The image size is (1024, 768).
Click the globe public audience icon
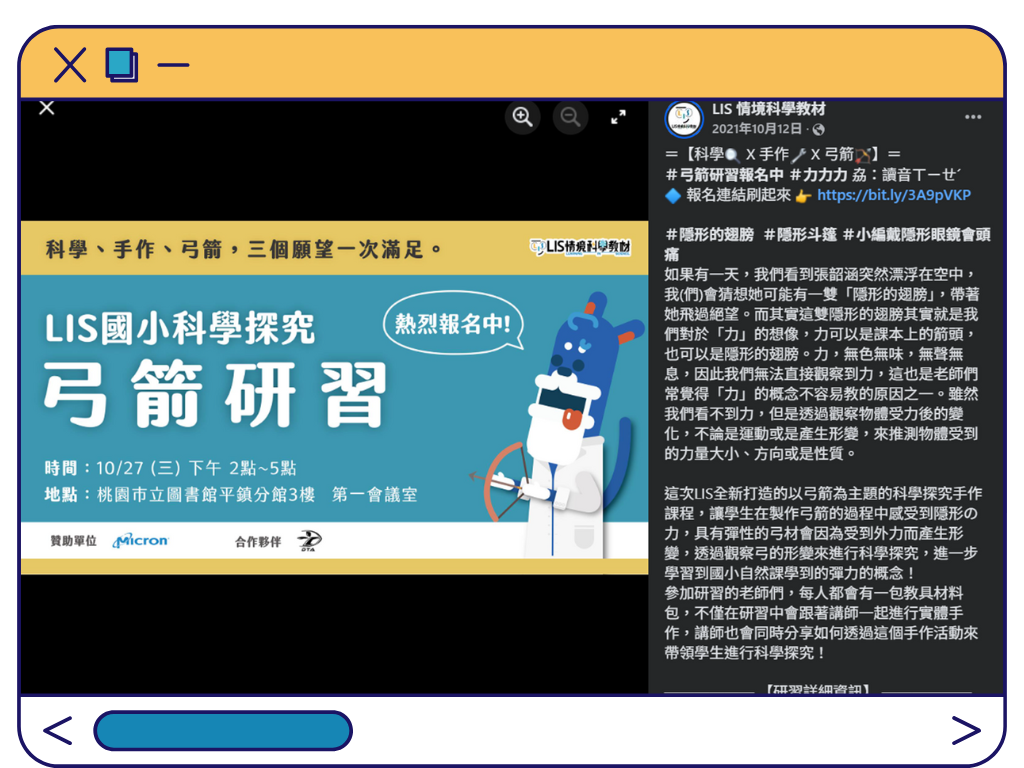point(819,129)
